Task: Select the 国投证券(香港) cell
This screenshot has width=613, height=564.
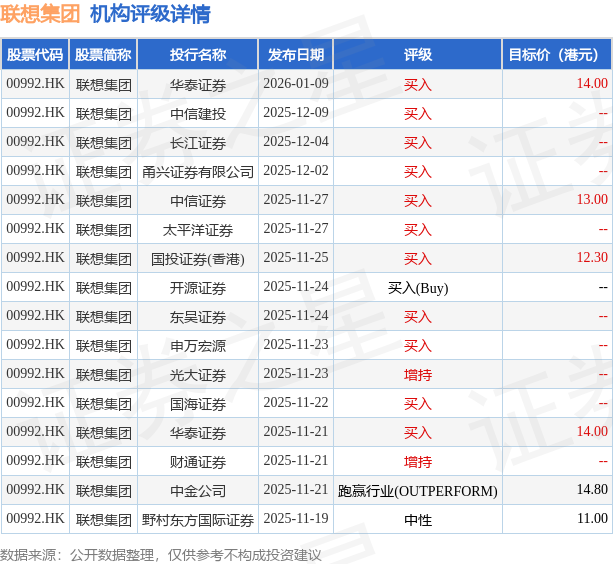Action: (x=198, y=258)
